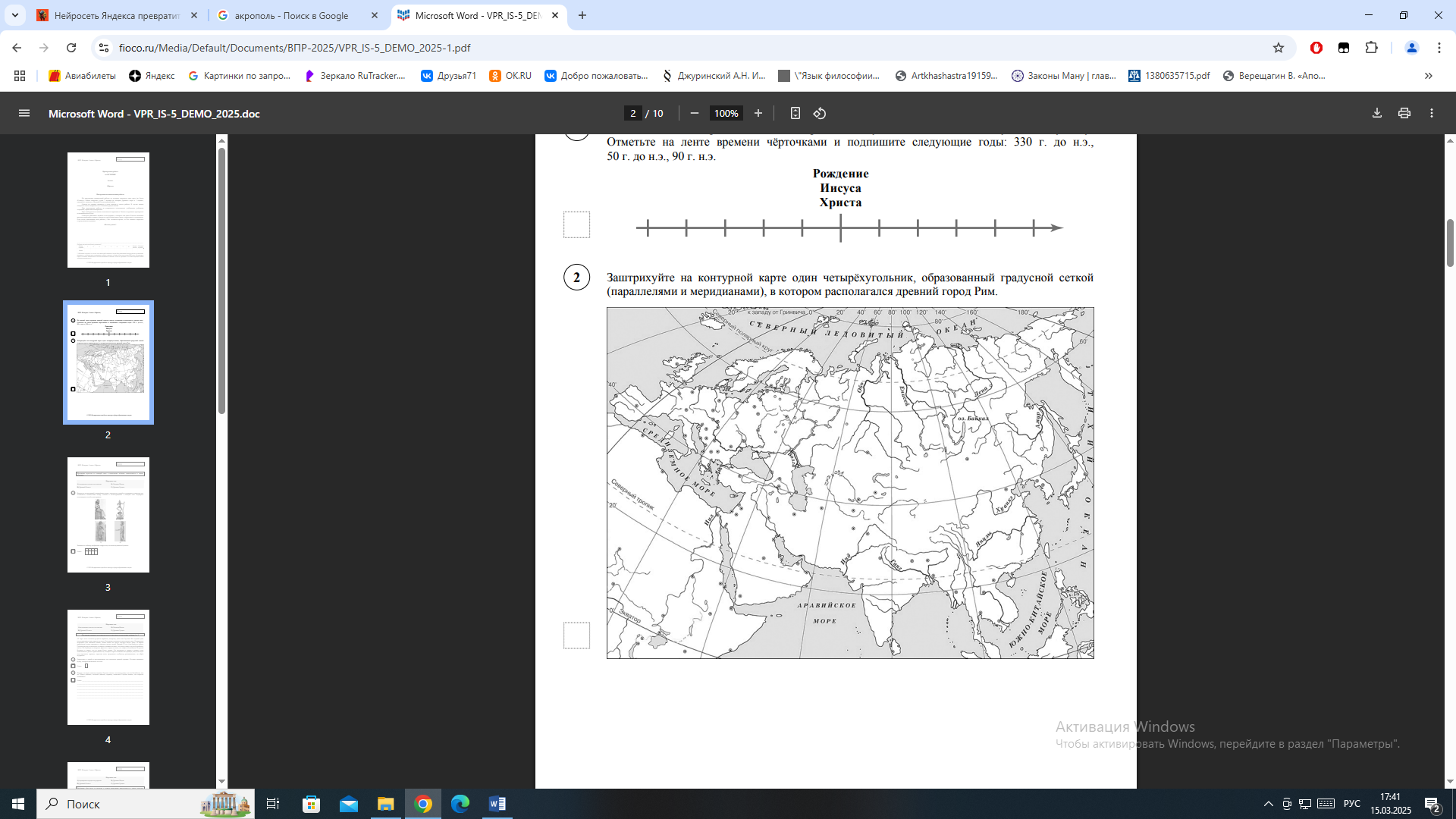The width and height of the screenshot is (1456, 819).
Task: Click the address bar URL field
Action: 682,48
